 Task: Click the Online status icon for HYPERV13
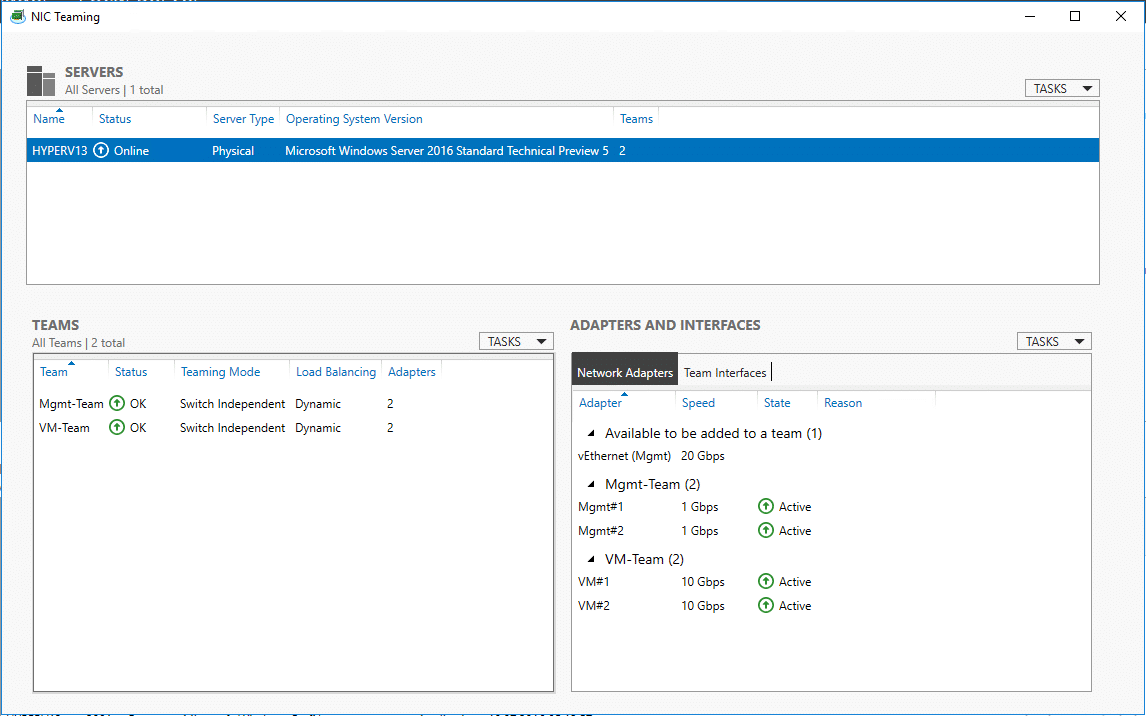[101, 151]
